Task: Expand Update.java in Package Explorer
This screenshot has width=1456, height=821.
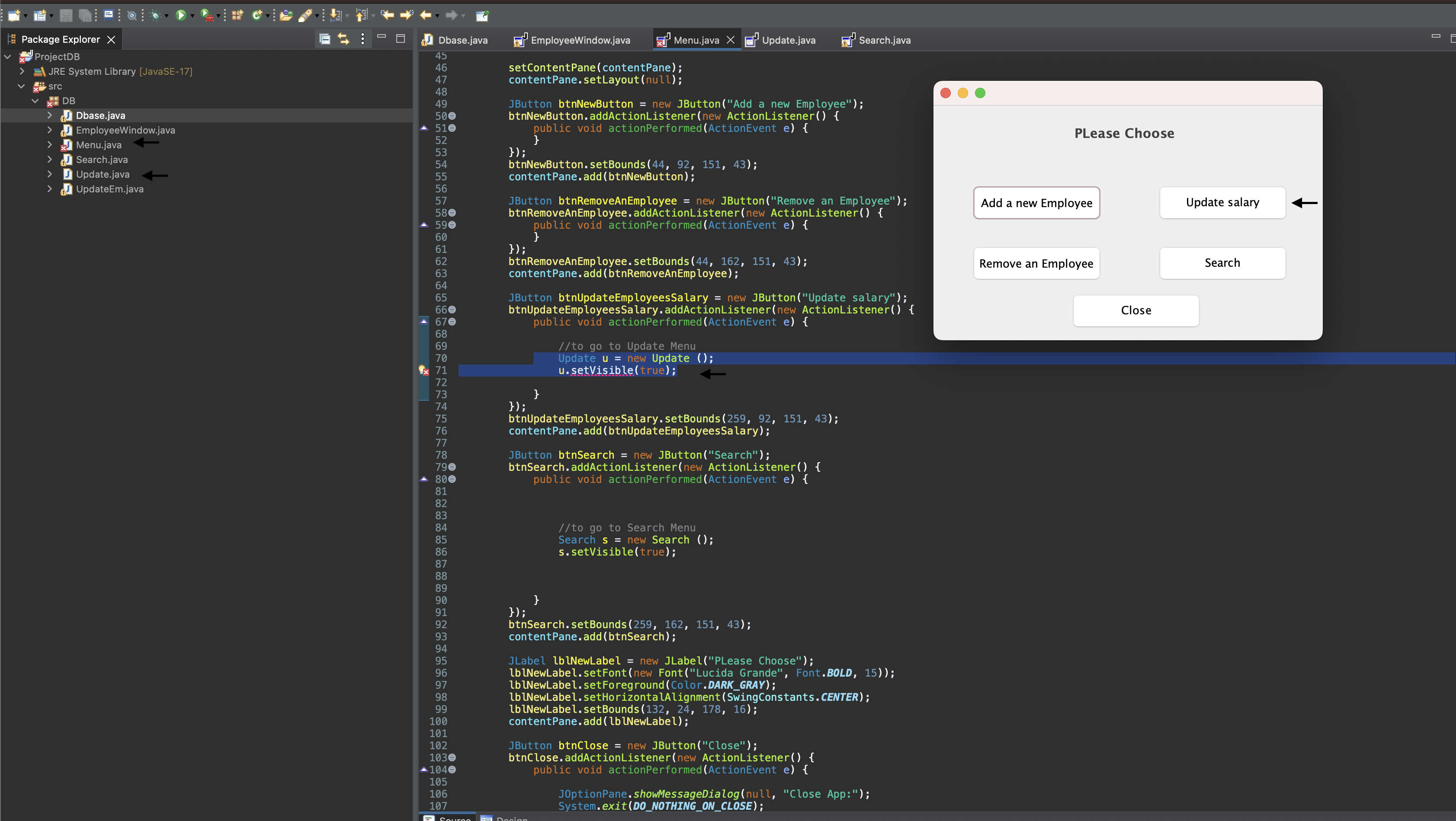Action: point(50,174)
